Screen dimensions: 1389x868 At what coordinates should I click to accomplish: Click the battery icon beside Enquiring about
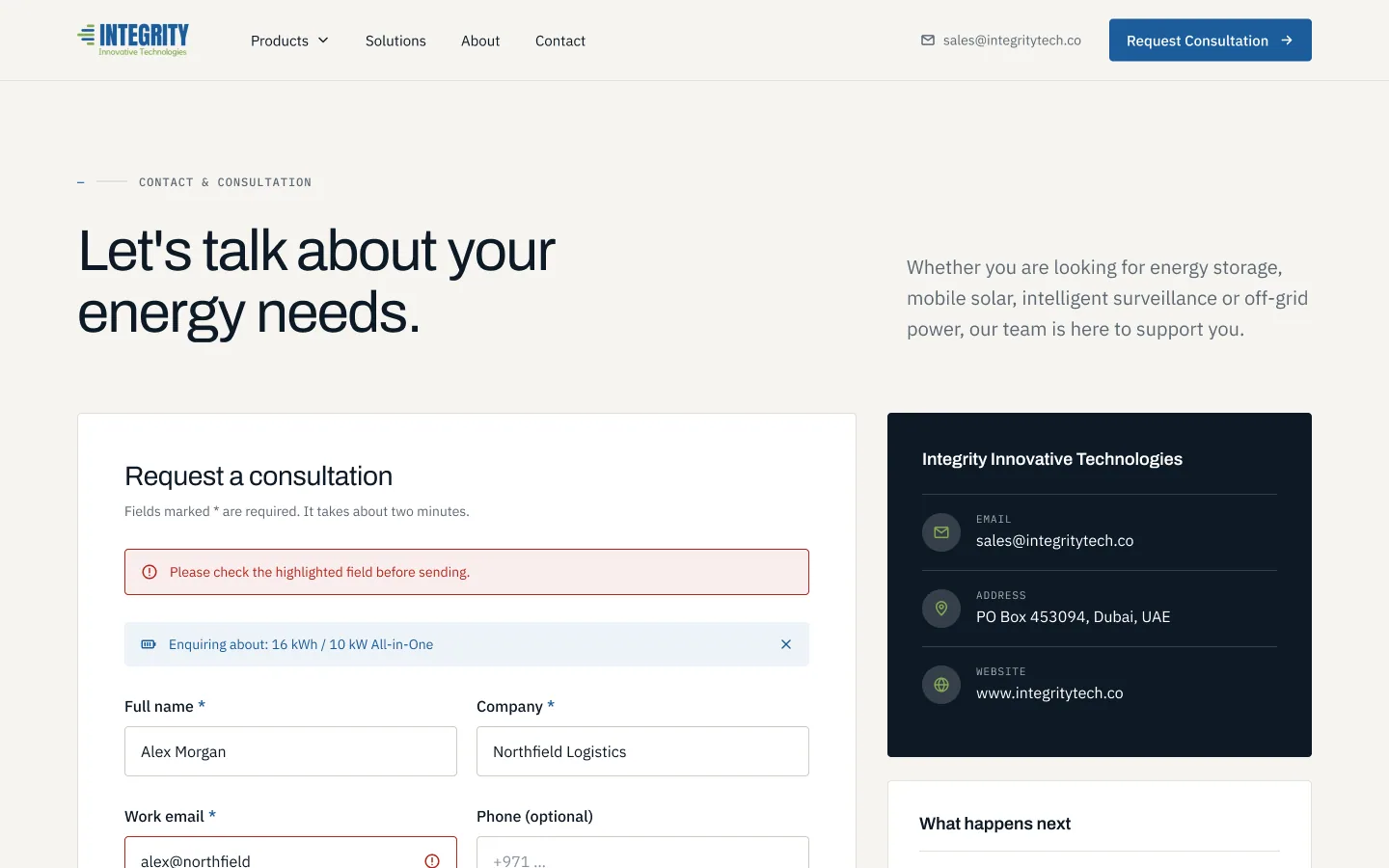pos(149,644)
